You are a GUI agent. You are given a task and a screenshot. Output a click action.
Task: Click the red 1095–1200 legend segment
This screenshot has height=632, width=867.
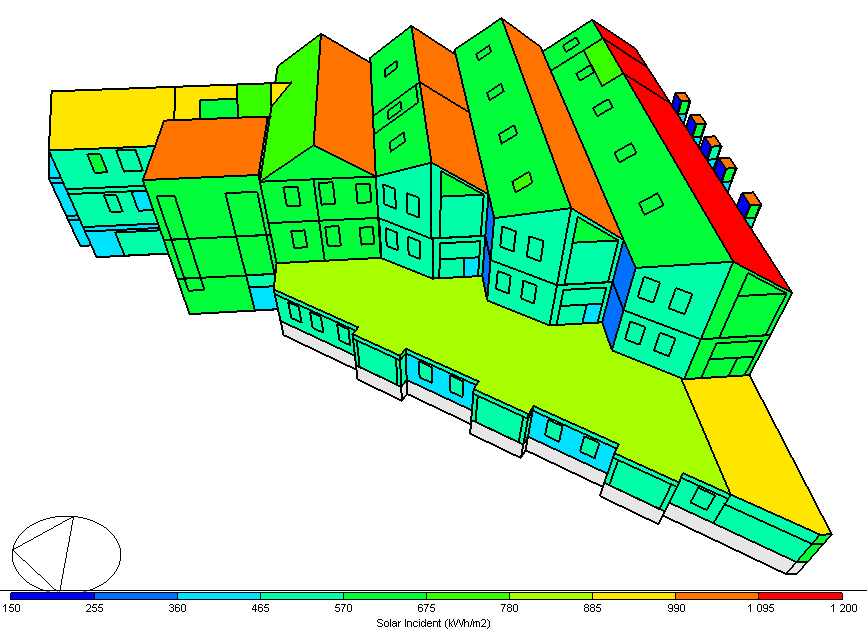pos(799,596)
